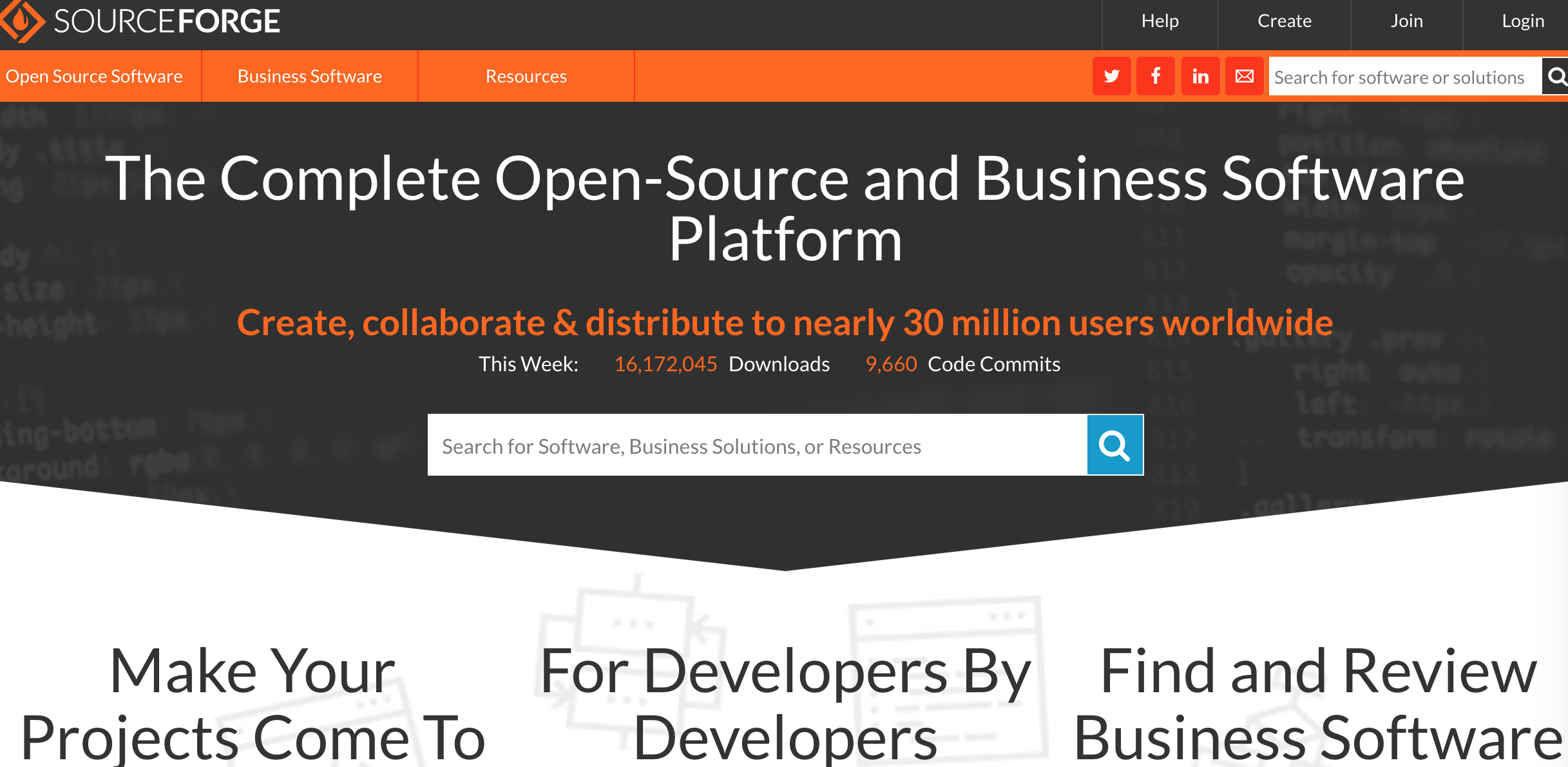The width and height of the screenshot is (1568, 767).
Task: Open the LinkedIn icon link
Action: 1200,76
